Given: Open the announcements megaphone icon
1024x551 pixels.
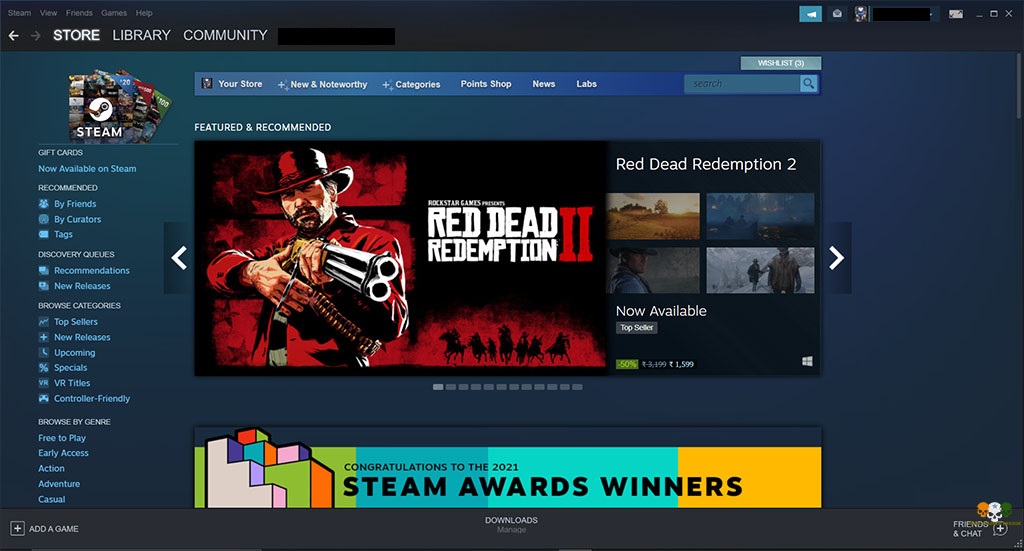Looking at the screenshot, I should (x=810, y=14).
